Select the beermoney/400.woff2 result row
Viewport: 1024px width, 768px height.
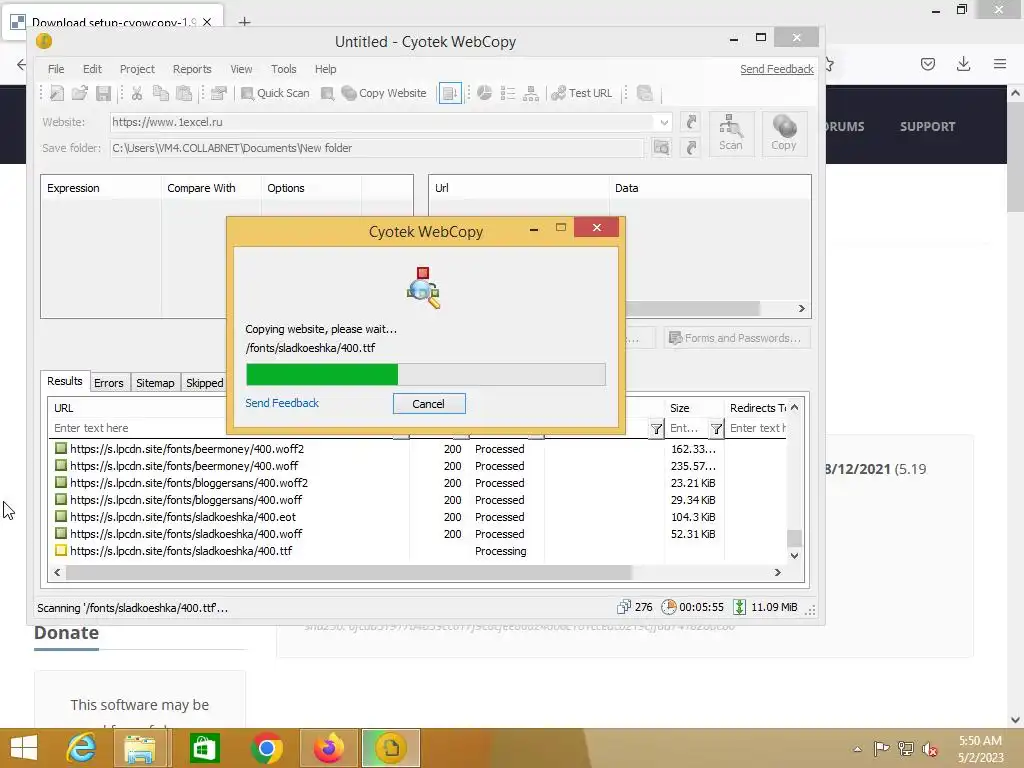(418, 449)
